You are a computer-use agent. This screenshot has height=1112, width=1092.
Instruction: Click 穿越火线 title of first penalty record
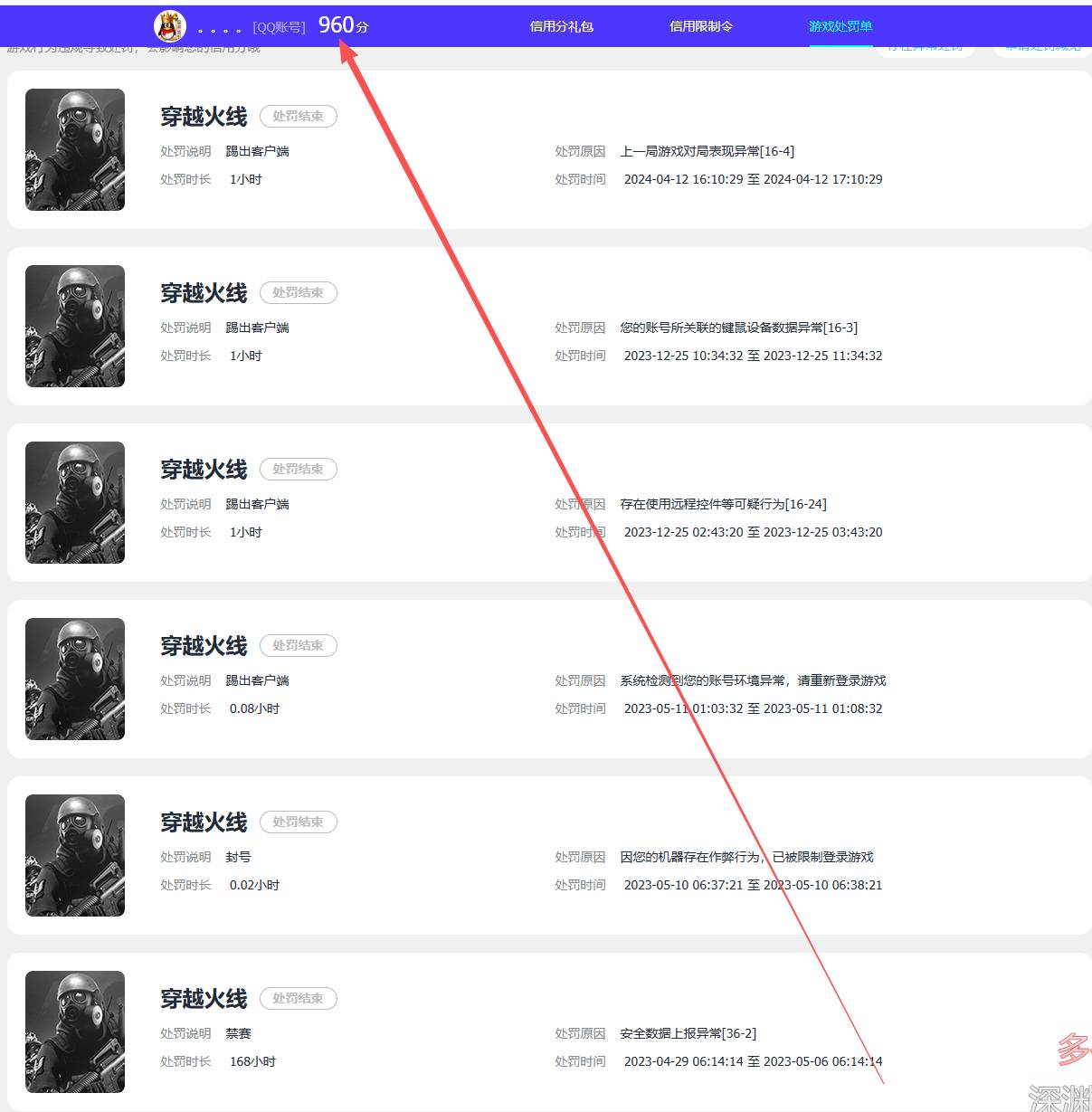click(x=204, y=117)
